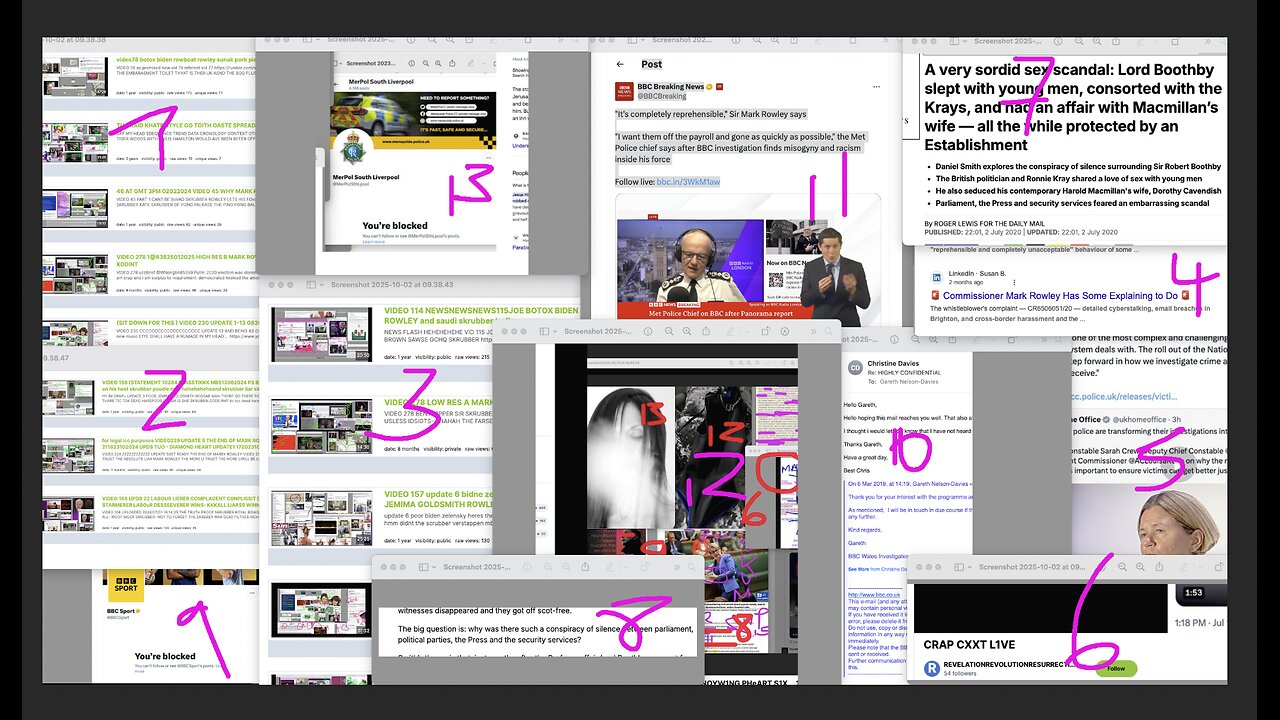Viewport: 1280px width, 720px height.
Task: Click info icon in face-collage Preview window
Action: (x=648, y=331)
